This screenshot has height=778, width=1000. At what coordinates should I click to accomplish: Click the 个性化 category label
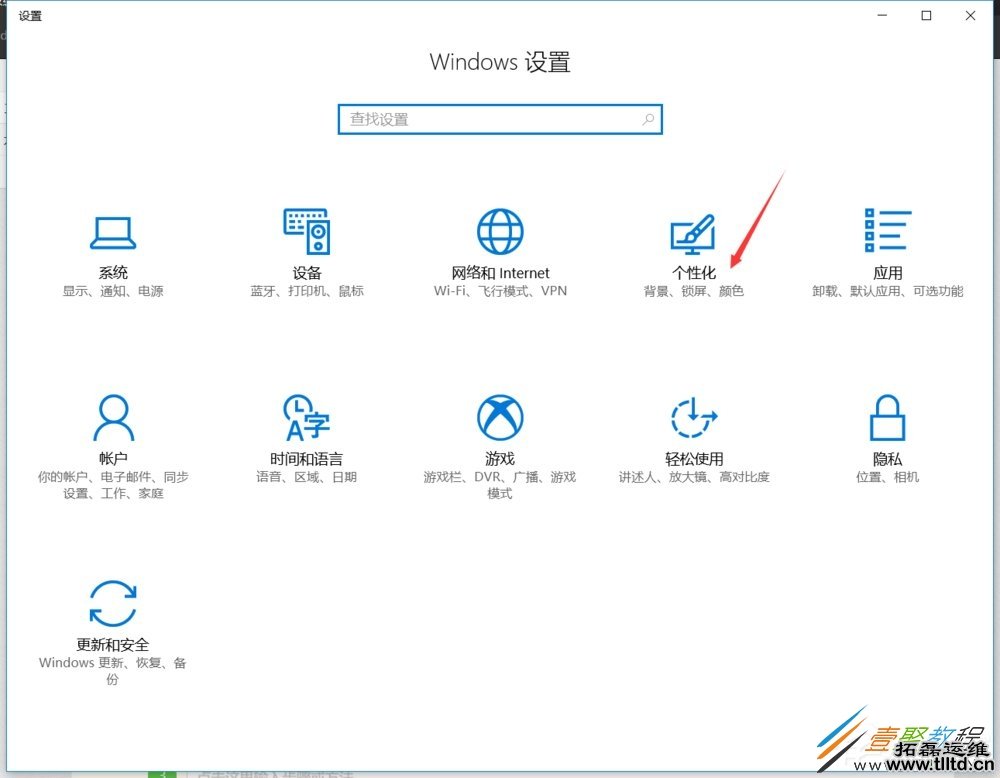694,272
